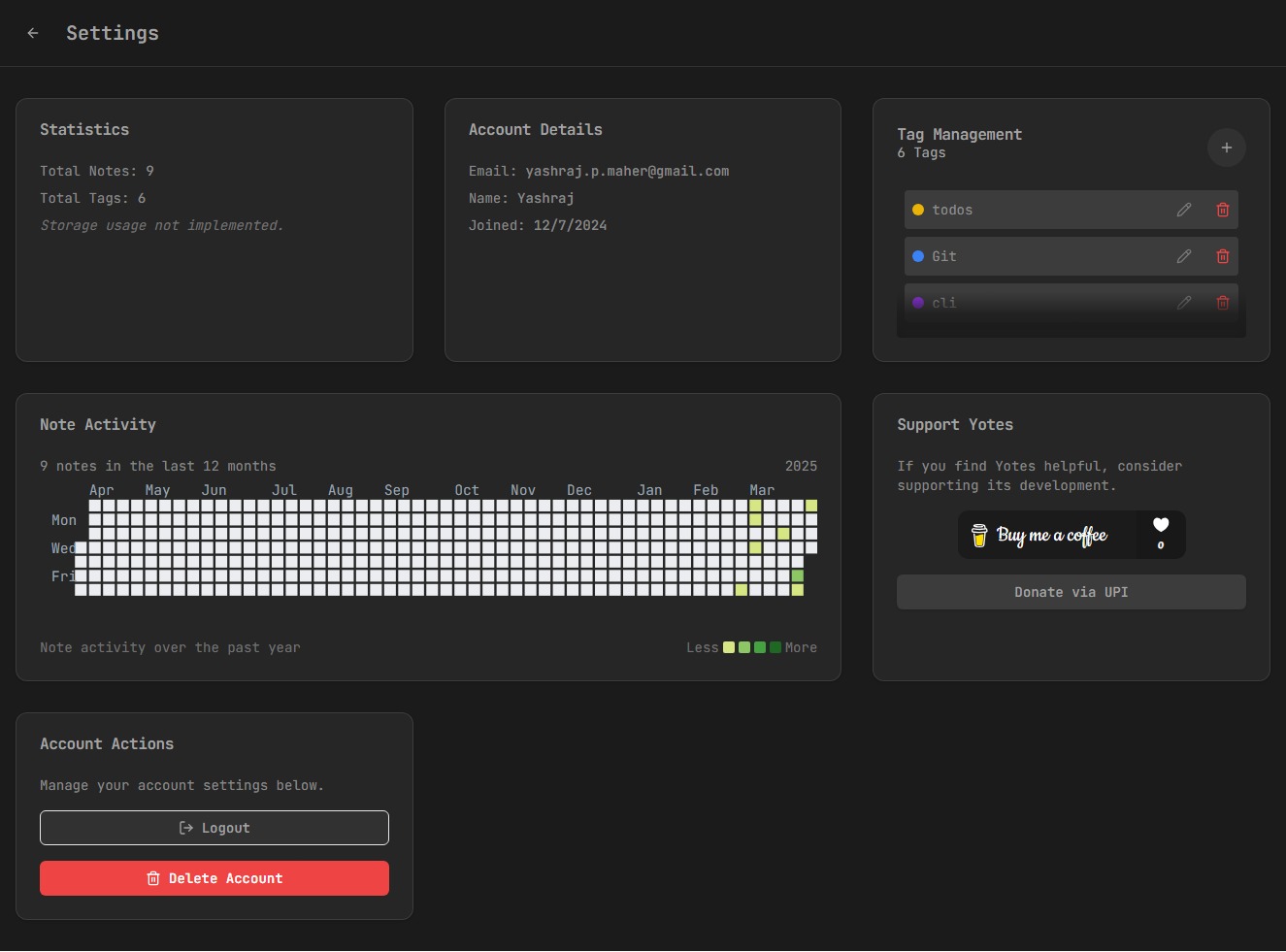Image resolution: width=1286 pixels, height=952 pixels.
Task: Click the "Total Notes: 9" statistic
Action: (97, 171)
